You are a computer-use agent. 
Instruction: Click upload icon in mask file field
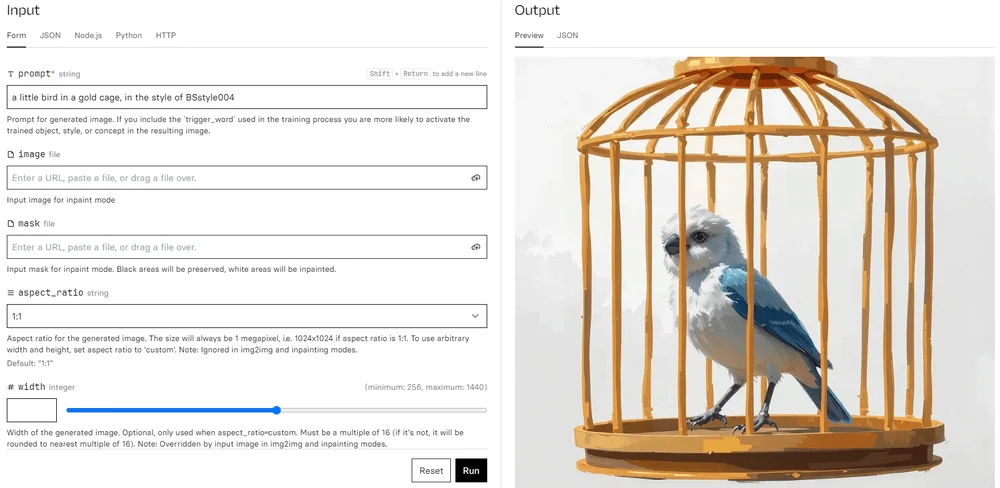[476, 247]
